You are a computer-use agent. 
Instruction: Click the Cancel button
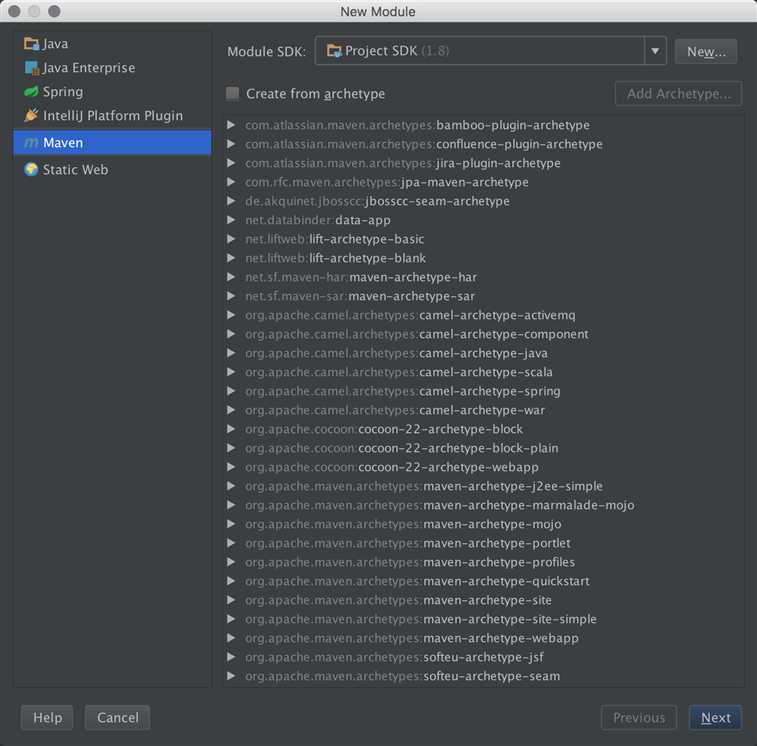click(117, 718)
